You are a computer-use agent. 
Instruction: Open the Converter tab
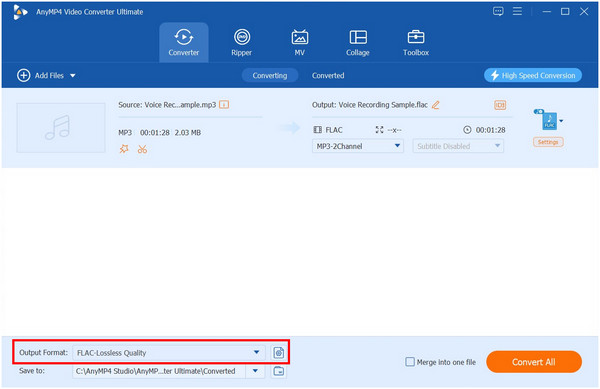click(184, 42)
